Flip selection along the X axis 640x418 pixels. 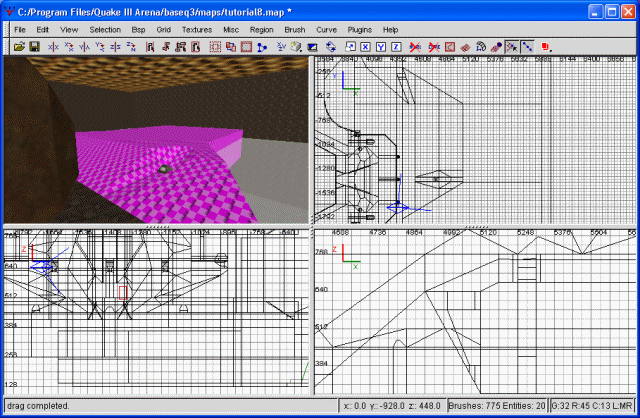(53, 47)
